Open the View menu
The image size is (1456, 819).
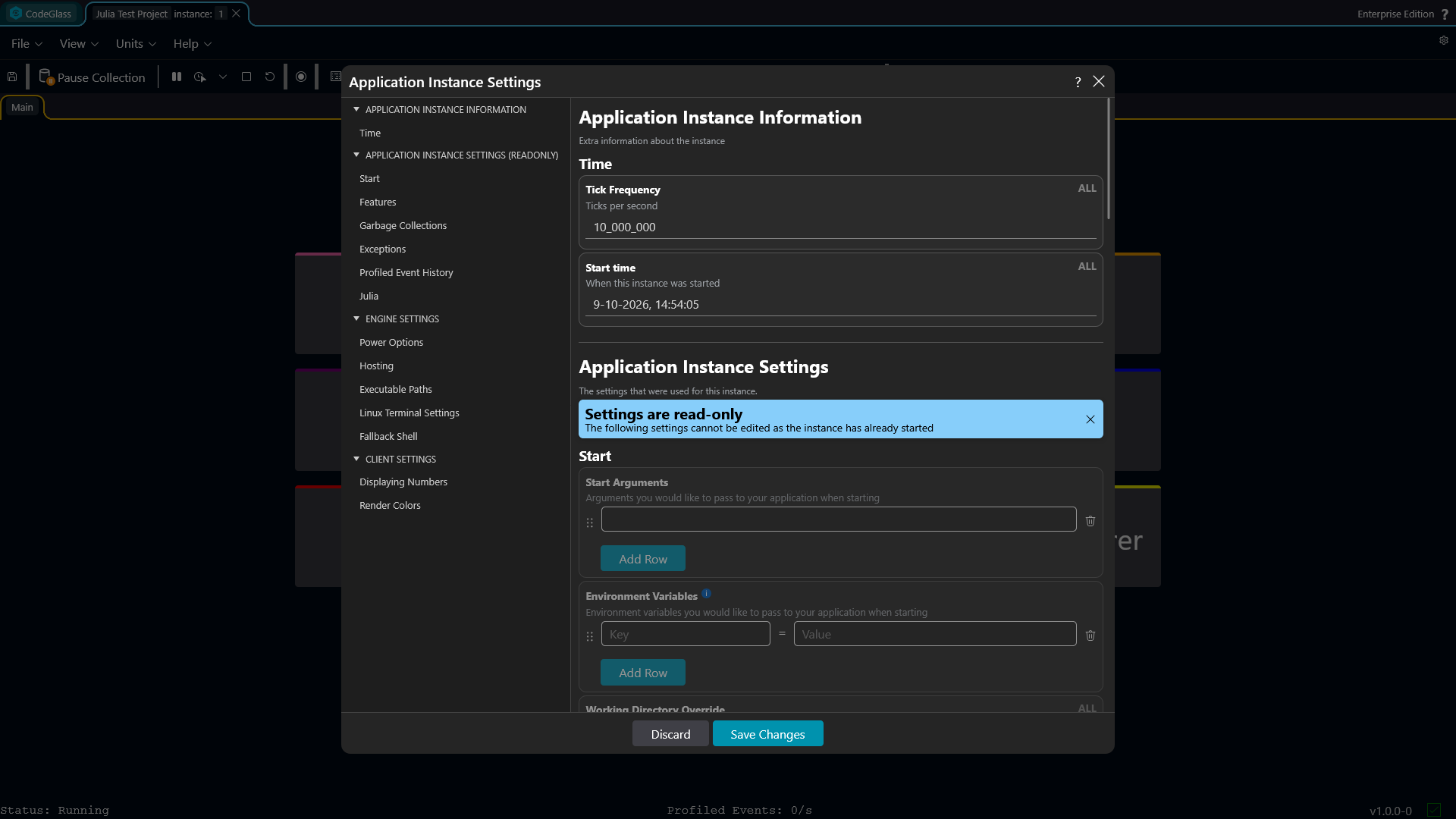[79, 44]
